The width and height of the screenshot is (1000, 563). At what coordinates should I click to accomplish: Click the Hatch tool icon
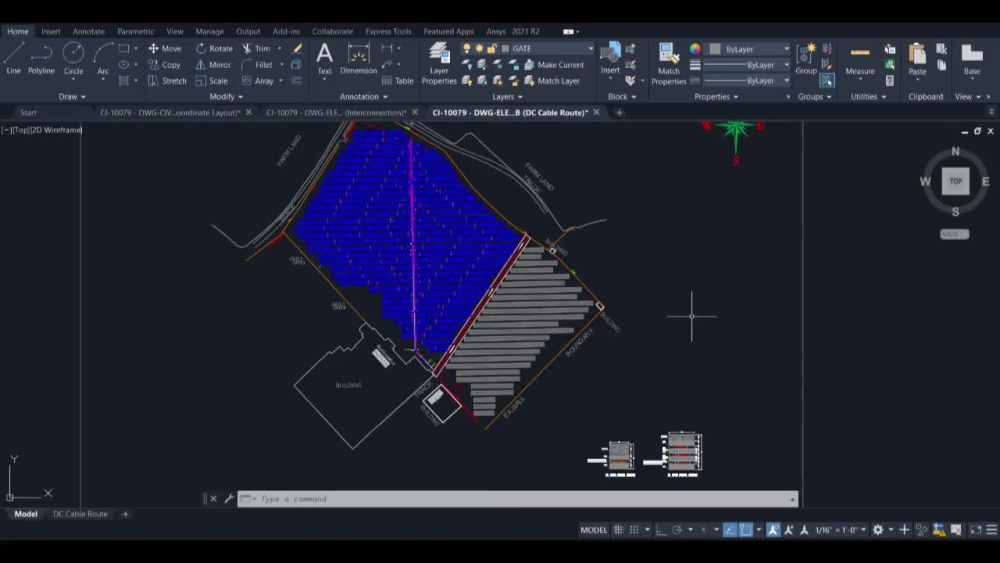(124, 81)
